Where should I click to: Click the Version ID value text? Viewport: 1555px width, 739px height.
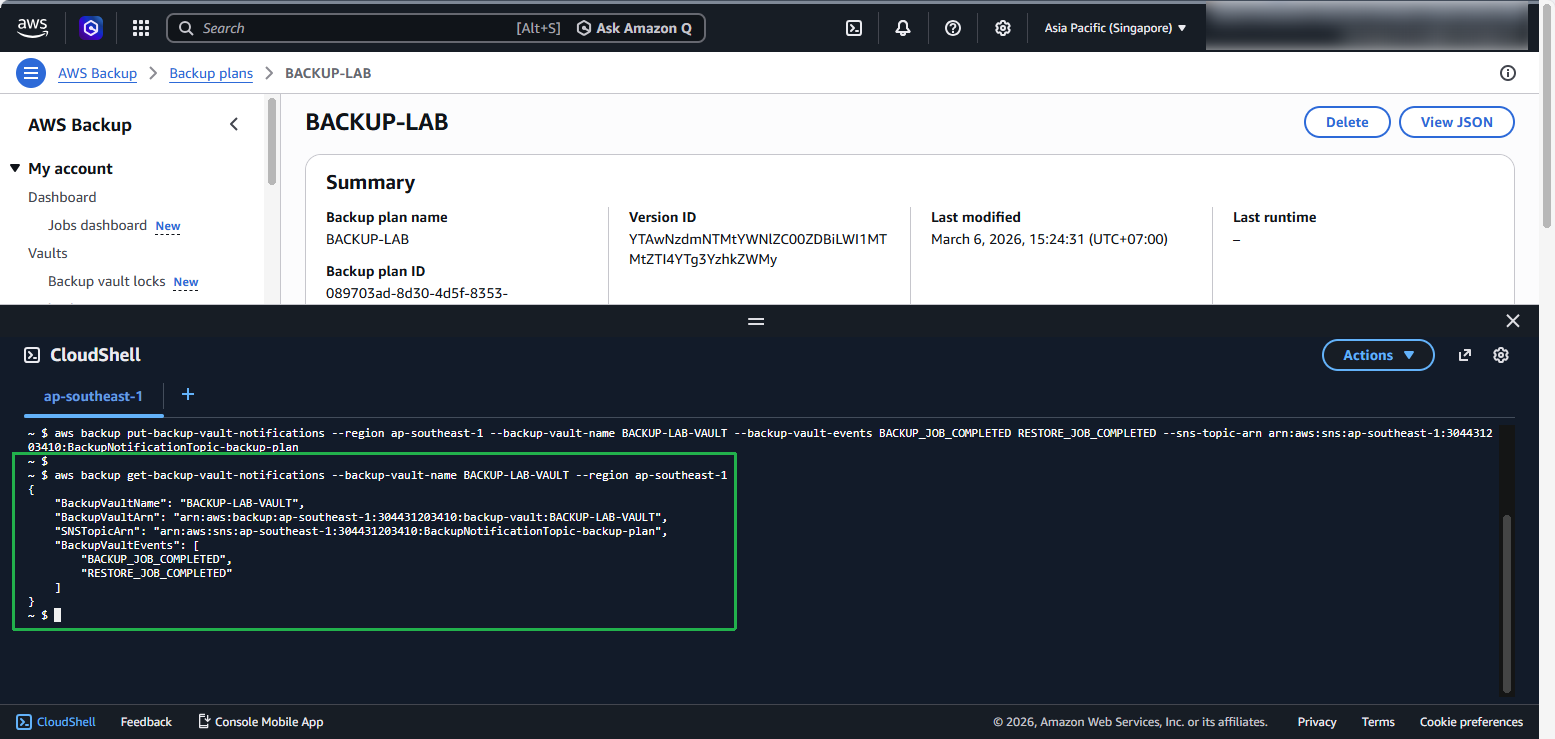pos(758,249)
